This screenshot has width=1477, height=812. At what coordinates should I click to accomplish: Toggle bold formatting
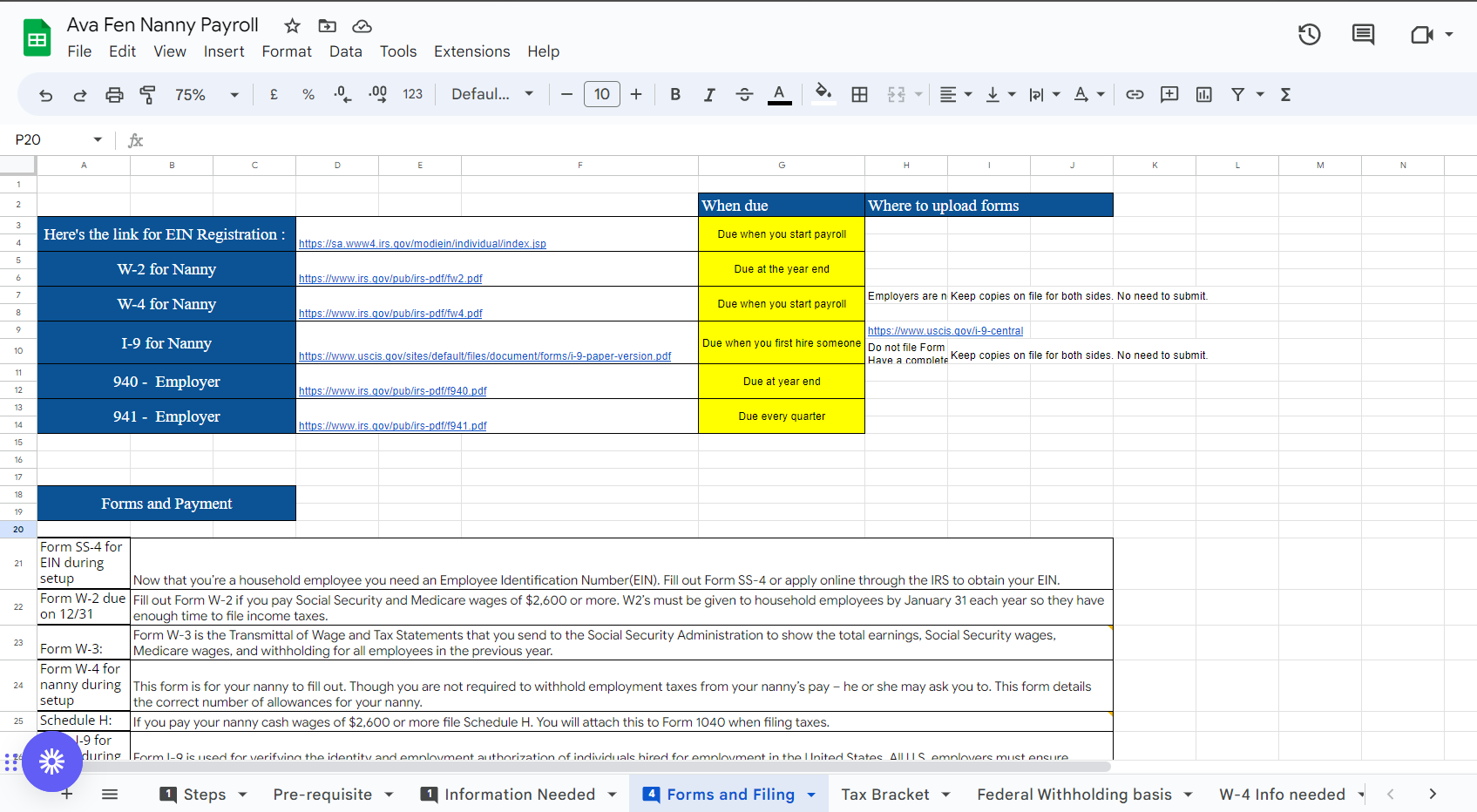pos(674,95)
